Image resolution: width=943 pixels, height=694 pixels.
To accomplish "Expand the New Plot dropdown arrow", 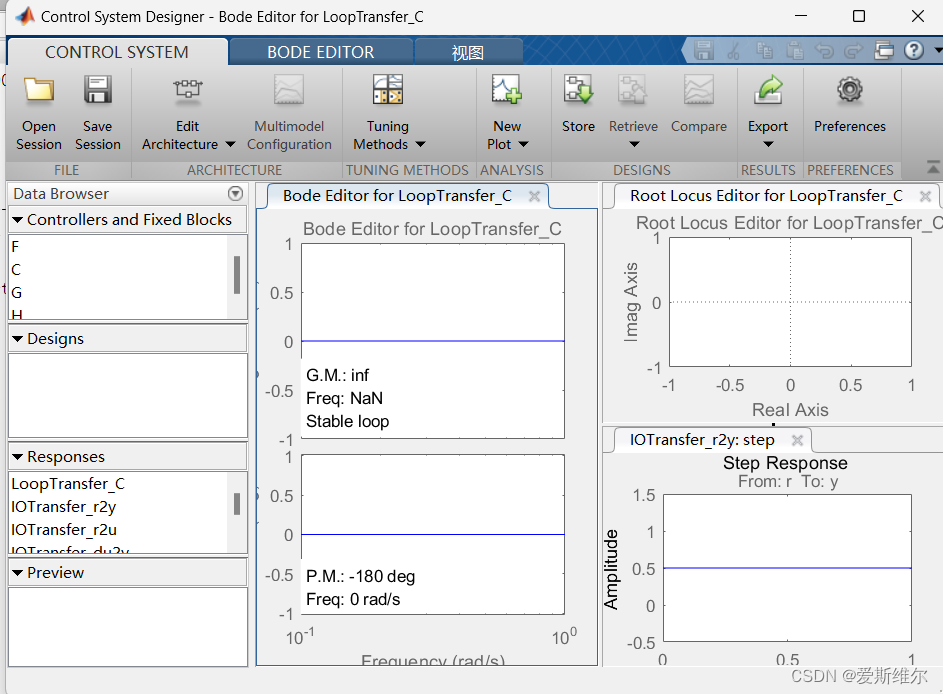I will tap(523, 144).
